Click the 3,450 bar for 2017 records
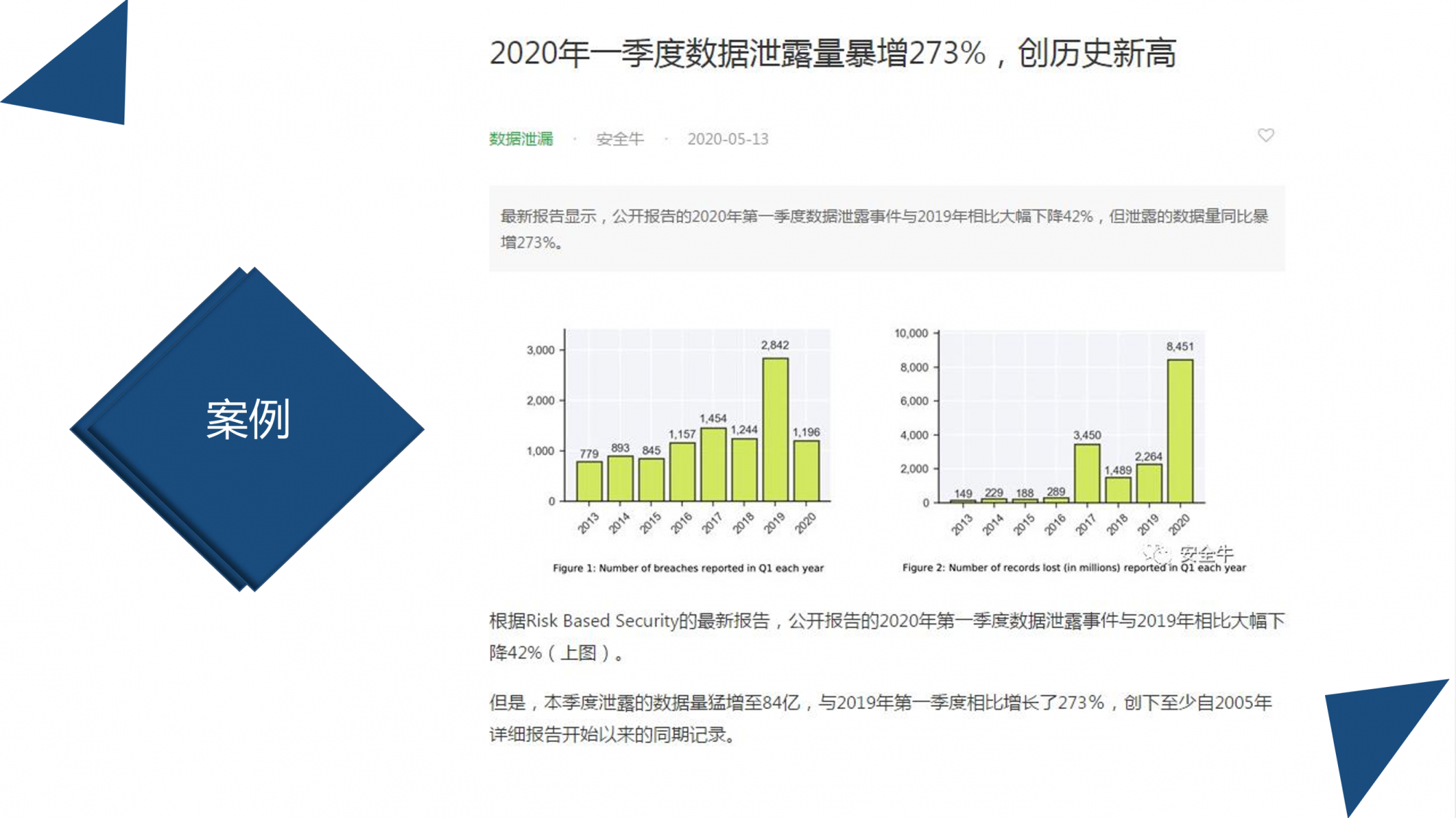 coord(1086,473)
